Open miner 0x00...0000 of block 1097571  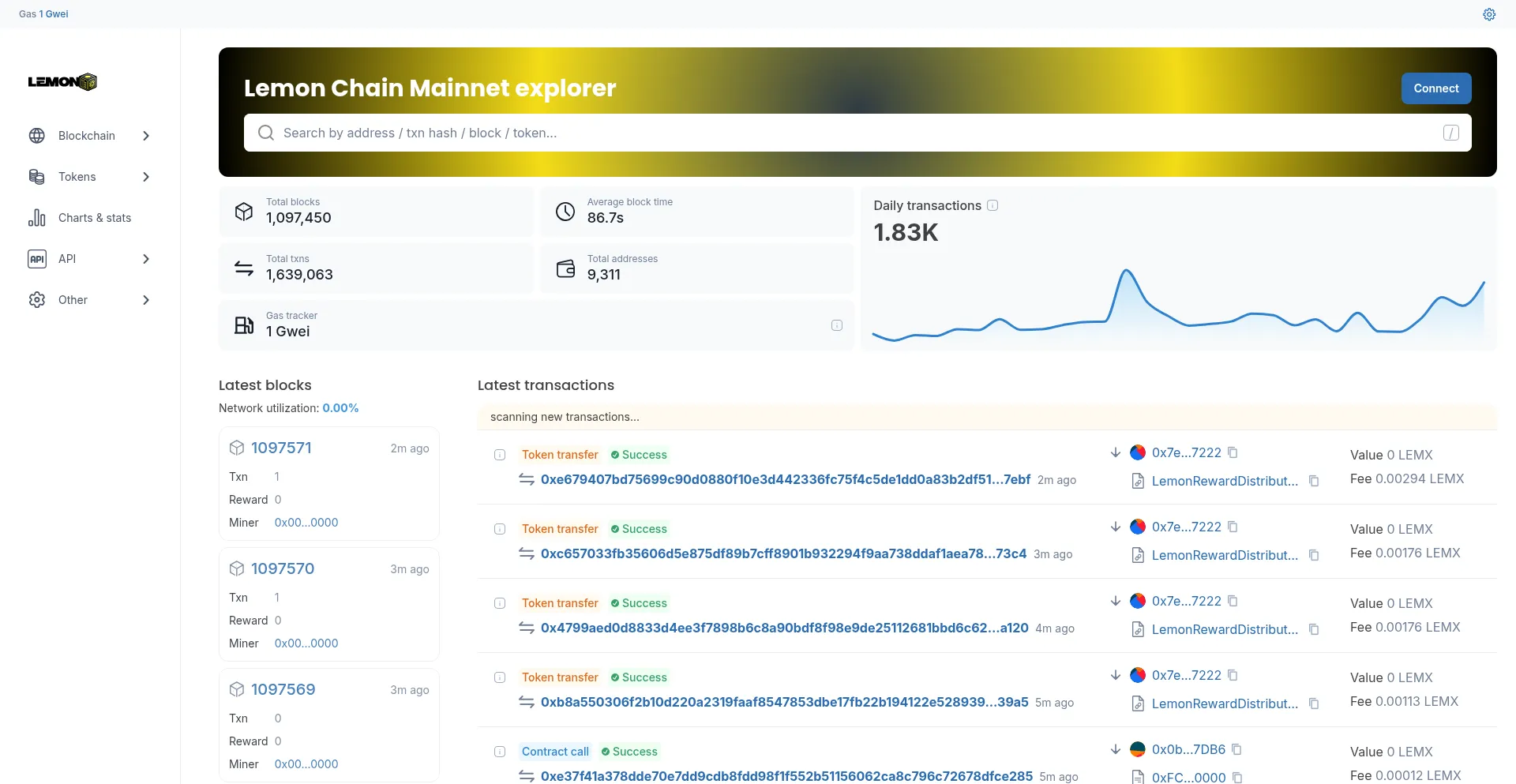306,523
